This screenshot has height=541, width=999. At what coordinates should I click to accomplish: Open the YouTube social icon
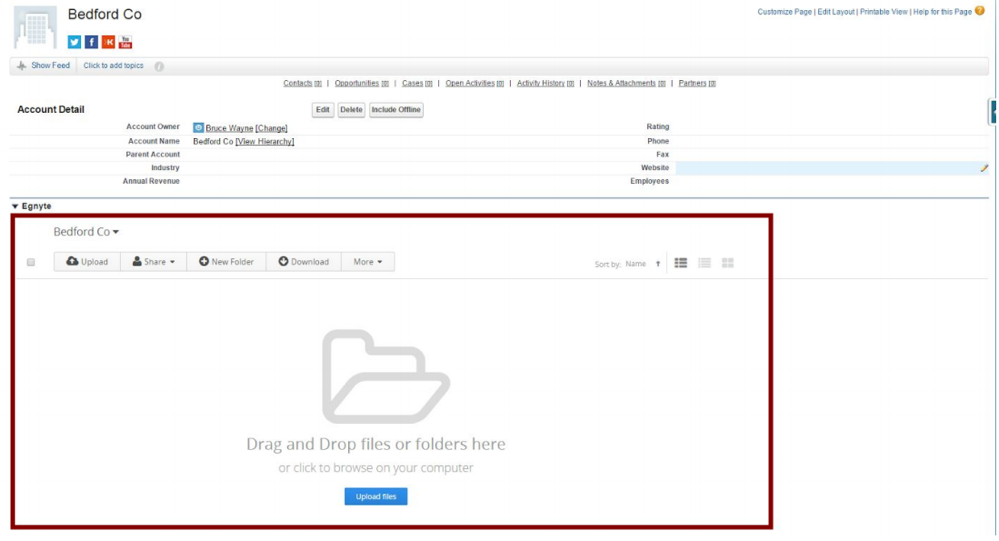tap(126, 42)
